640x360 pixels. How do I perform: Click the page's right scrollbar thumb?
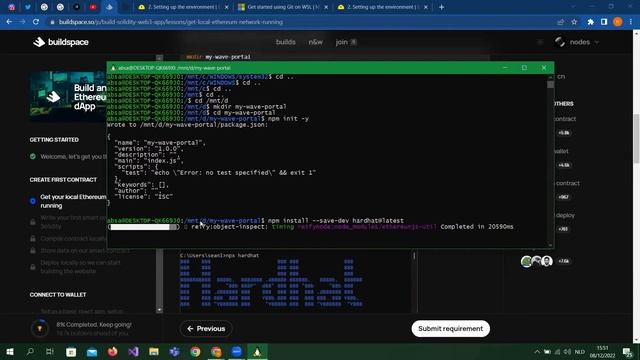tap(636, 139)
